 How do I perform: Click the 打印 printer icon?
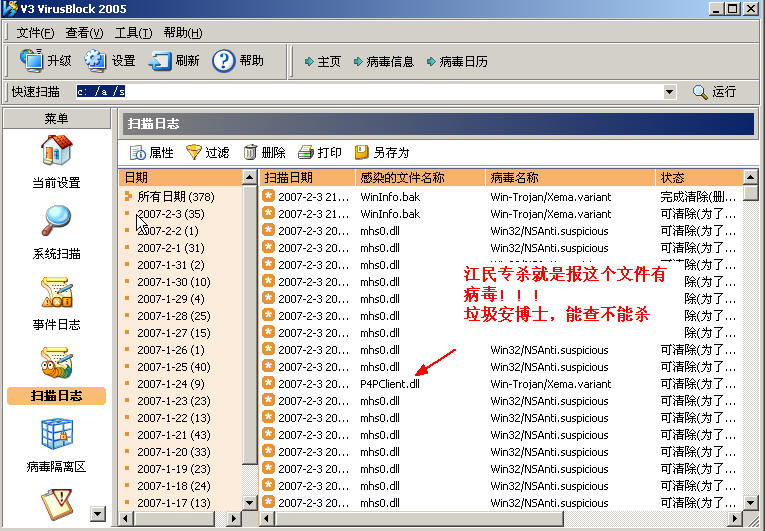click(x=305, y=152)
